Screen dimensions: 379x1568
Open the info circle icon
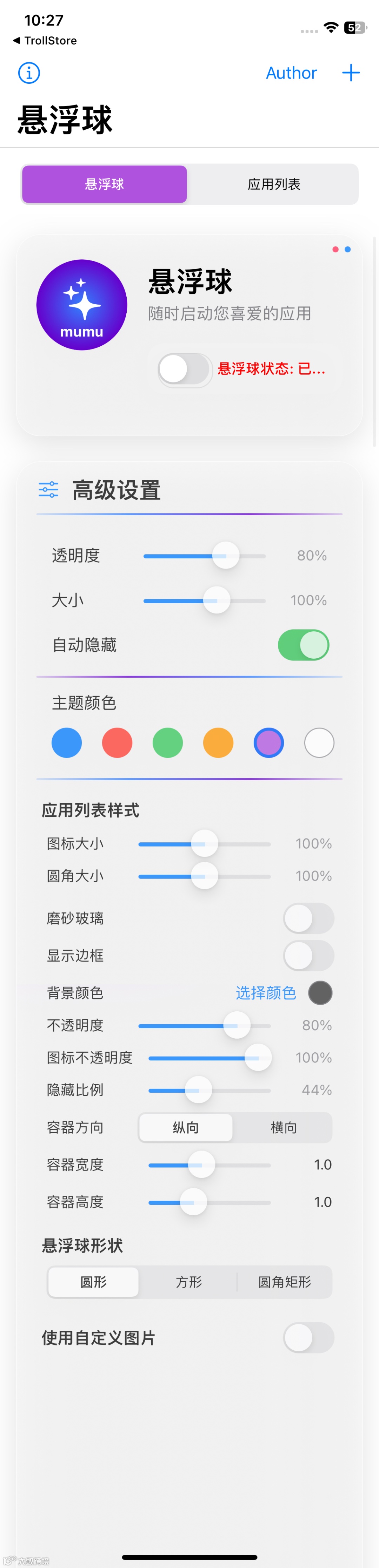pos(29,73)
